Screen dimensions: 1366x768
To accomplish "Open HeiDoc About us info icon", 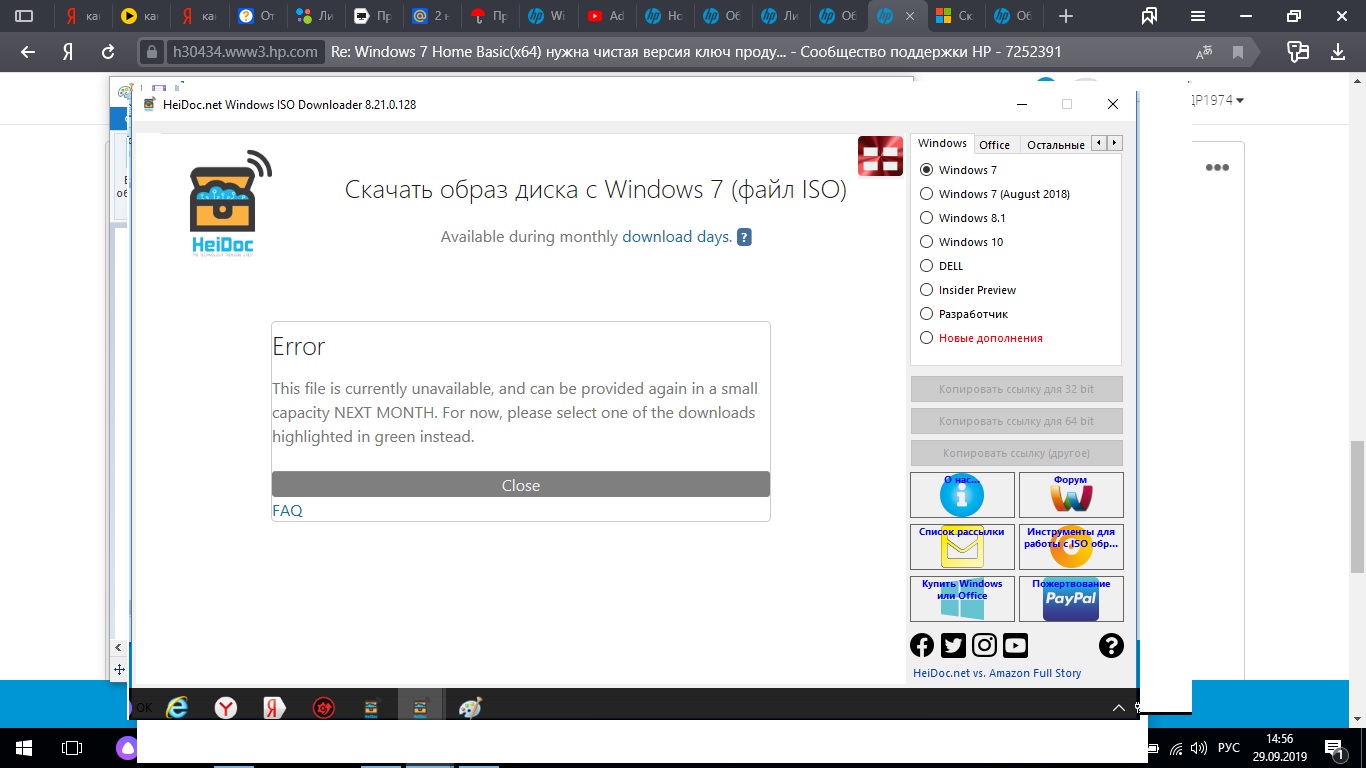I will (962, 495).
